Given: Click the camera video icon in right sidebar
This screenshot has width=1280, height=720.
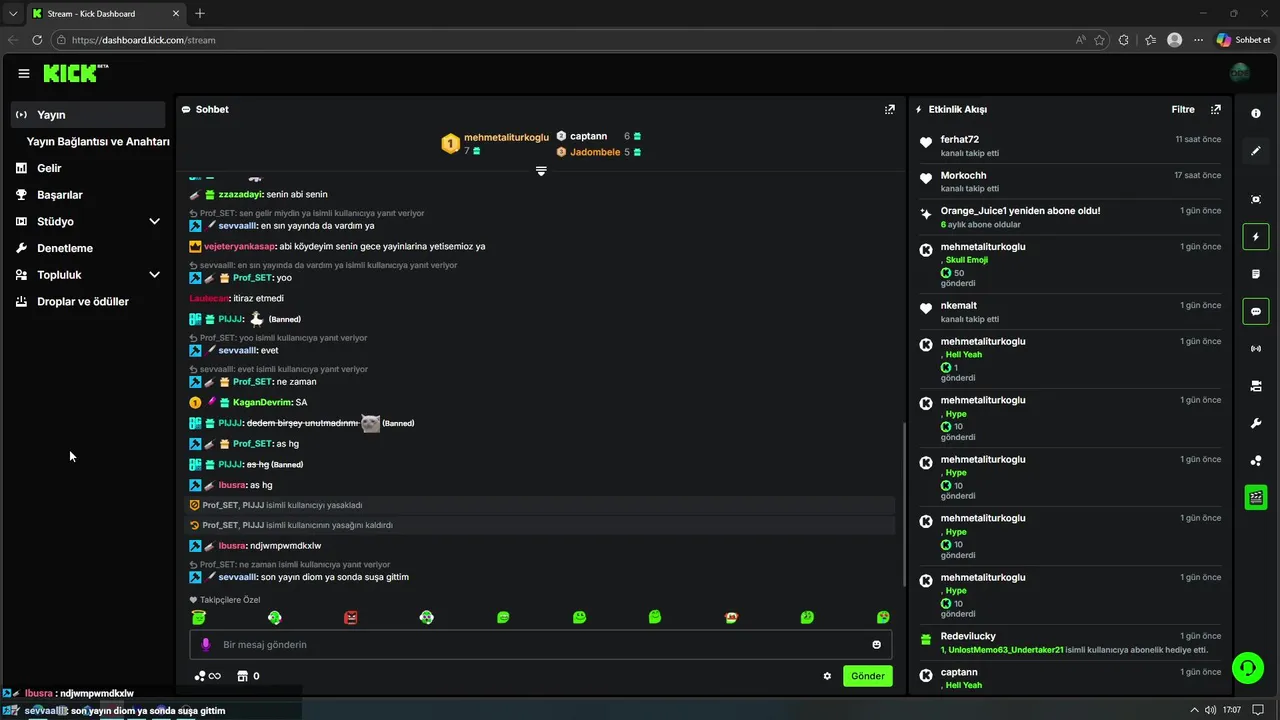Looking at the screenshot, I should click(x=1256, y=386).
